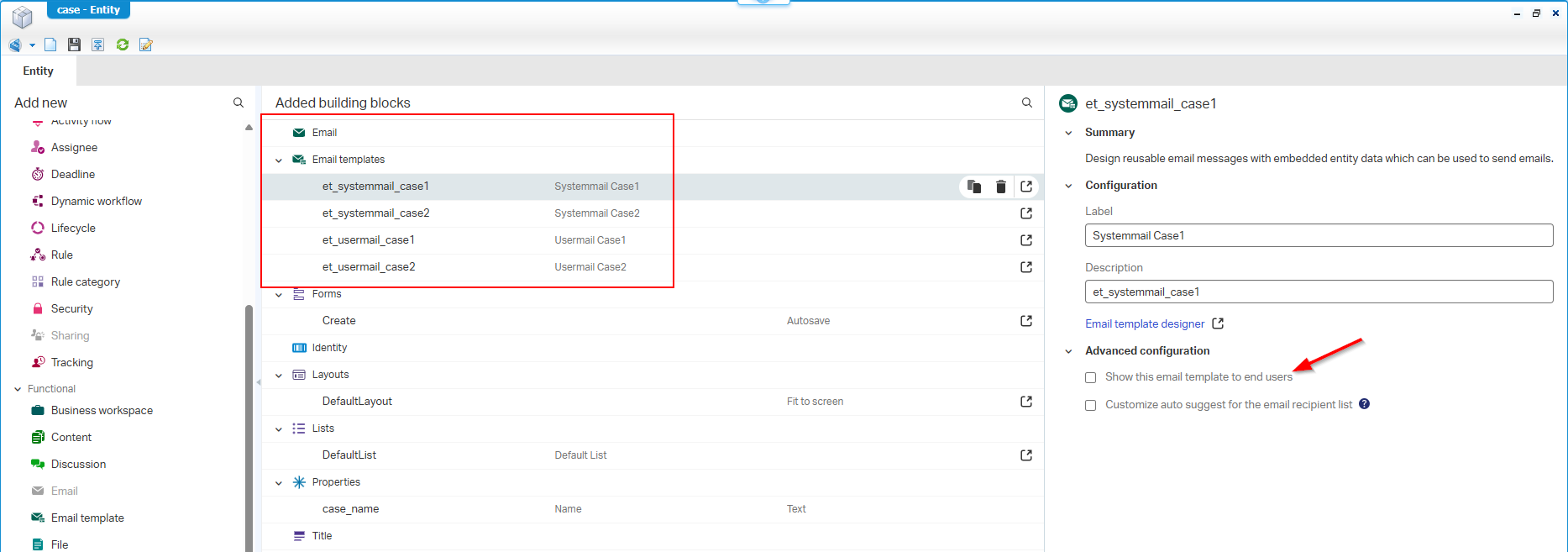
Task: Click the Save floppy disk icon
Action: click(74, 45)
